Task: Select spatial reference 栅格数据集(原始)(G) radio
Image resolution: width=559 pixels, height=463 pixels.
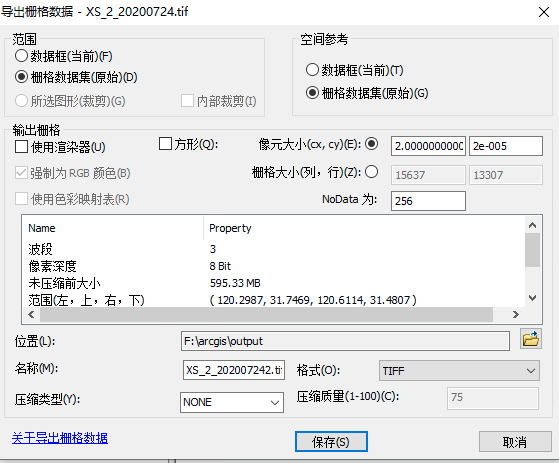Action: 312,93
